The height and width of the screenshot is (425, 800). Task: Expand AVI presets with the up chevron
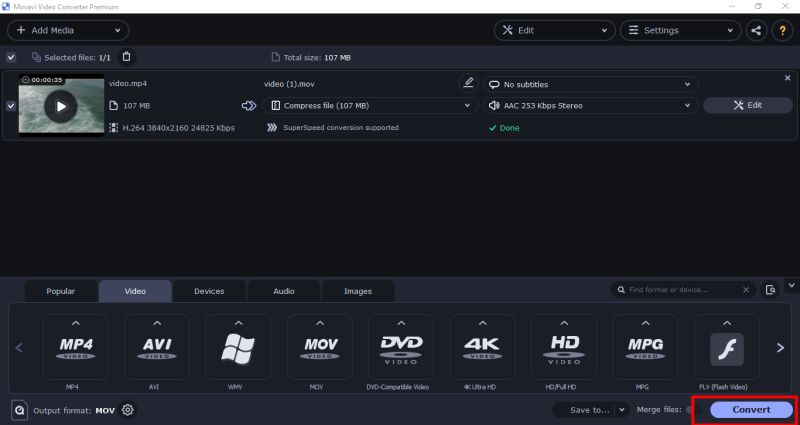click(x=157, y=323)
